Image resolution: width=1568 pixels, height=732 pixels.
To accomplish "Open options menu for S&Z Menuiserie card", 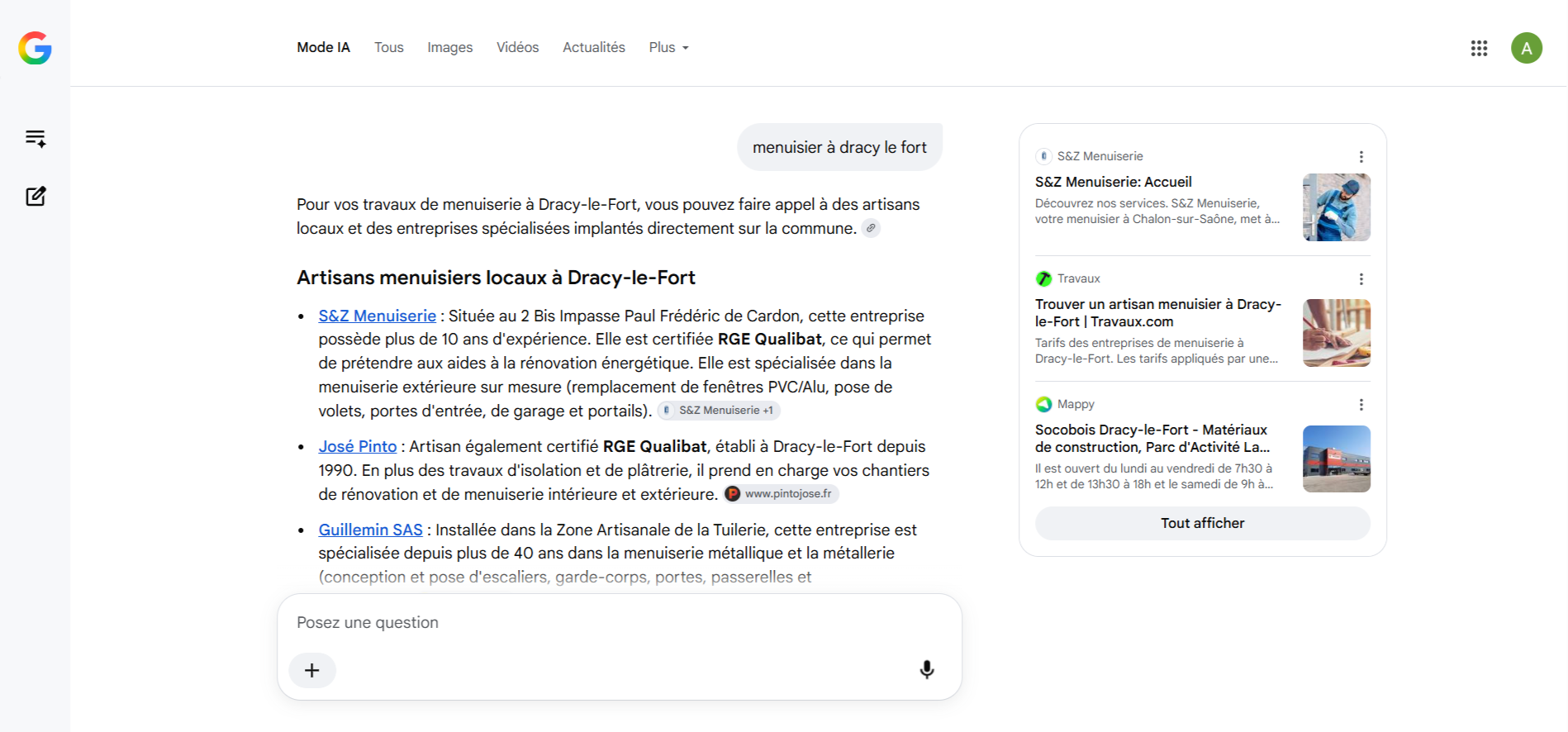I will [x=1361, y=156].
